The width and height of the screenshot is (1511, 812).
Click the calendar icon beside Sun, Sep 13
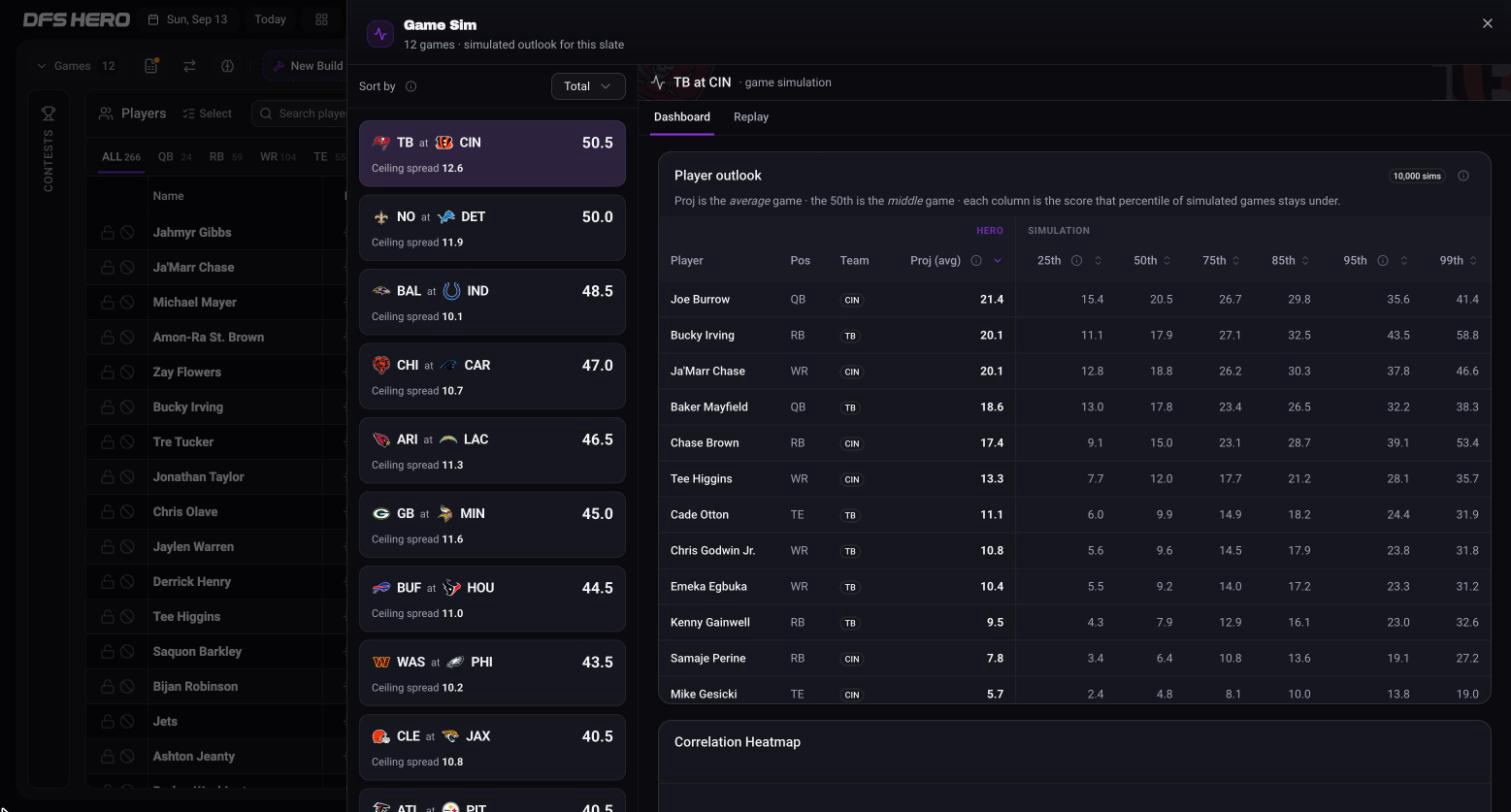click(x=153, y=20)
